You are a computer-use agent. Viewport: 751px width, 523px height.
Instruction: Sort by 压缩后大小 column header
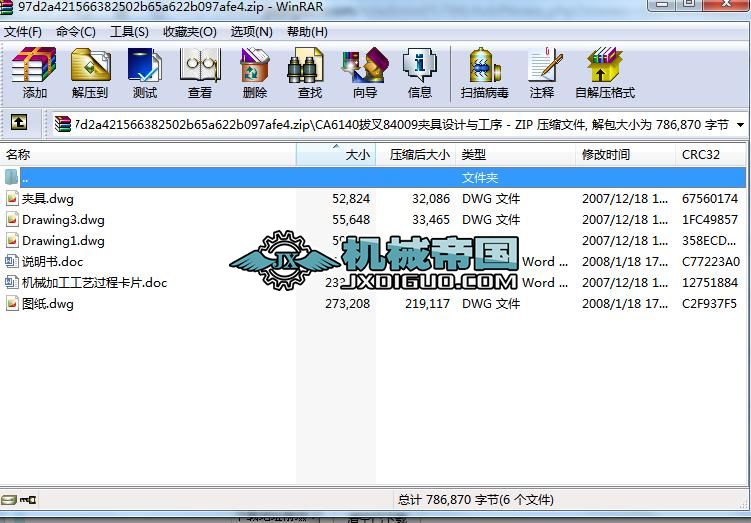(416, 154)
